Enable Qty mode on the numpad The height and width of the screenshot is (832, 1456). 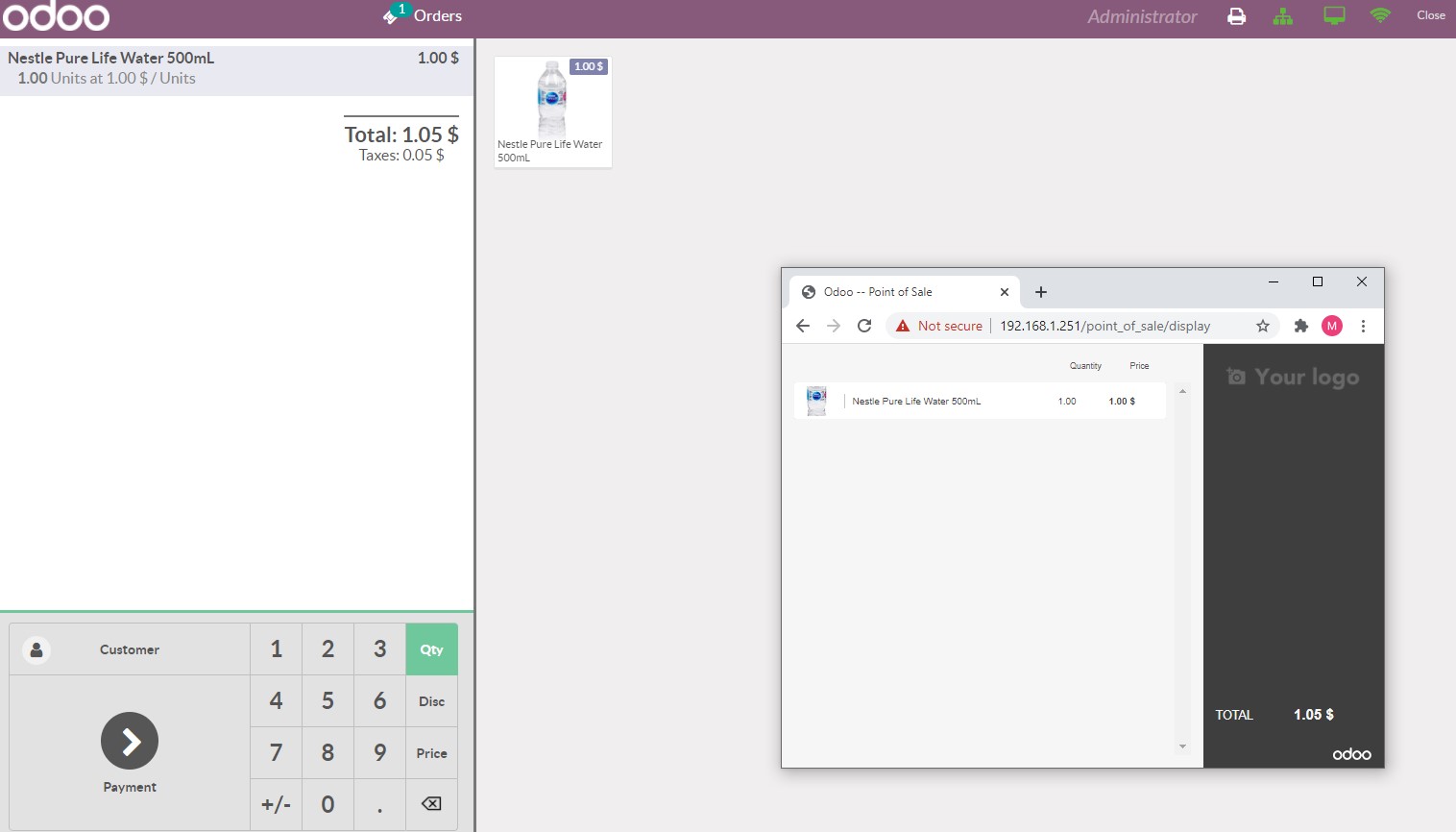point(431,648)
